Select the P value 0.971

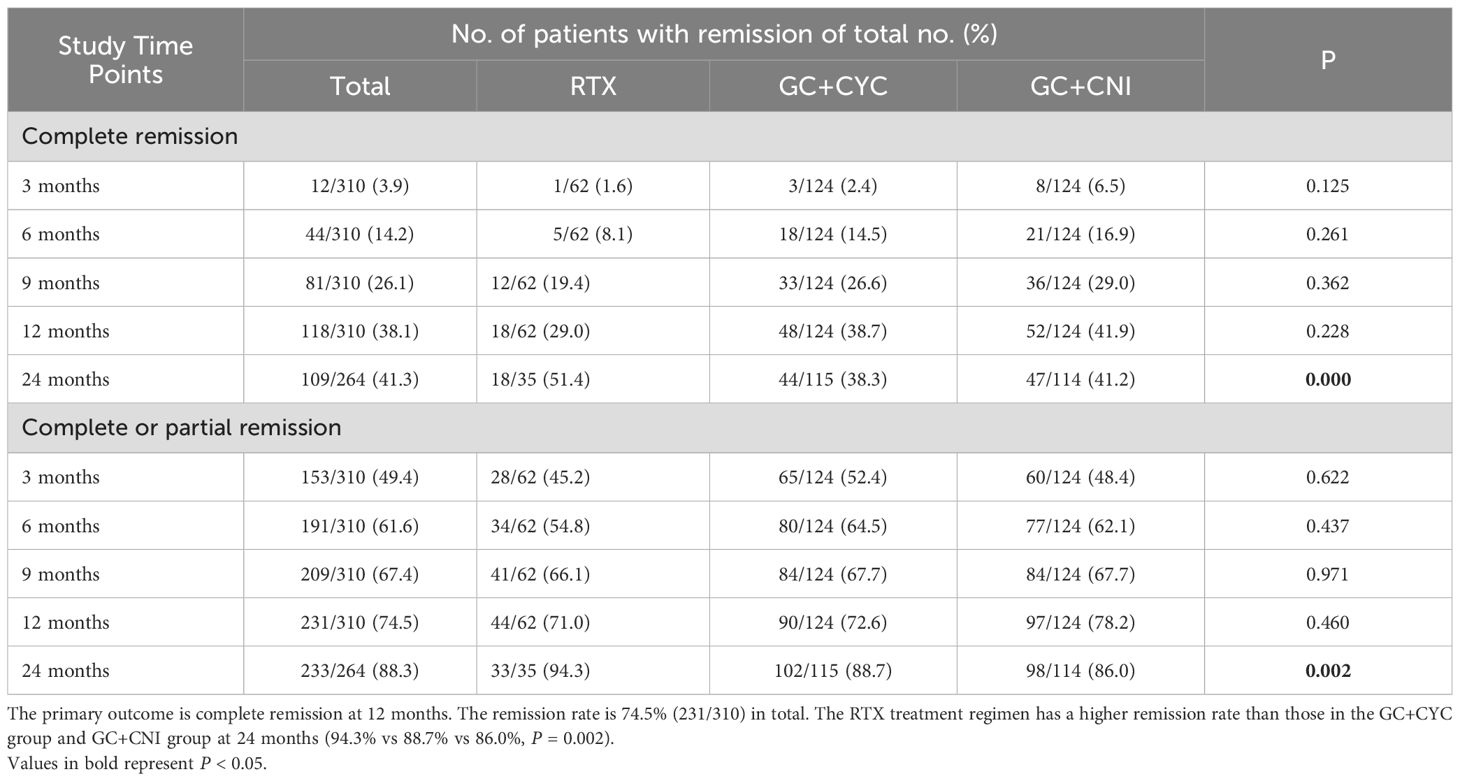coord(1328,574)
